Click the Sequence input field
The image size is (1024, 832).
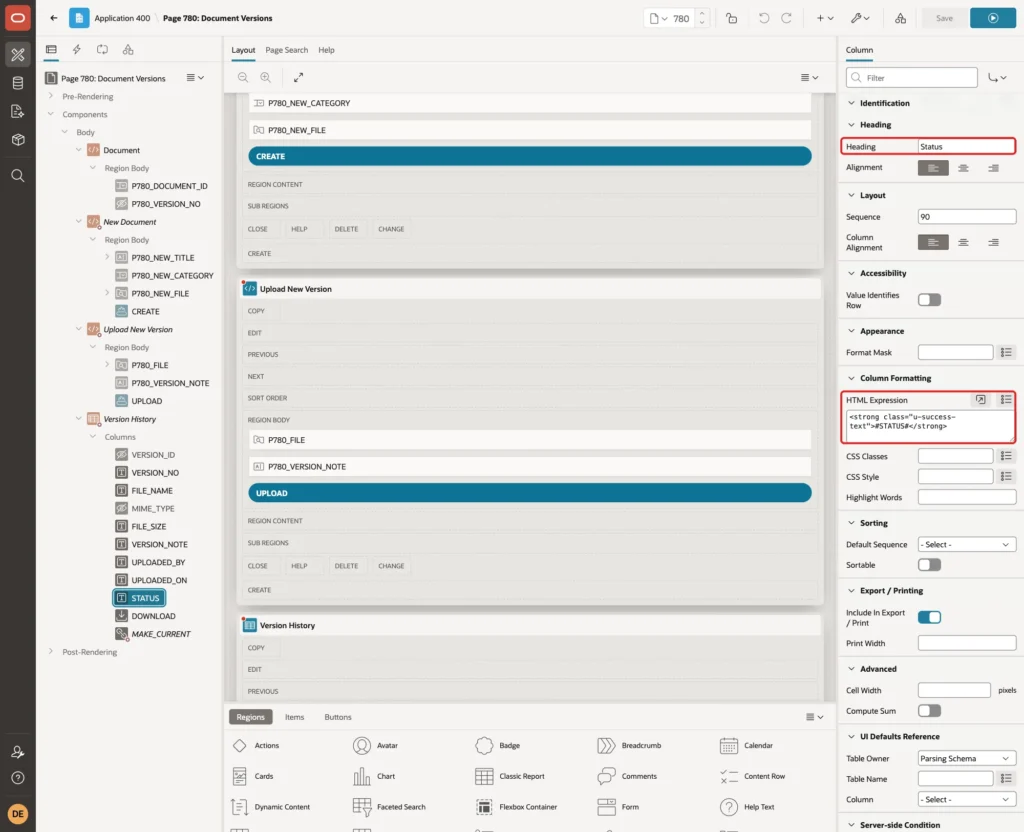(967, 217)
